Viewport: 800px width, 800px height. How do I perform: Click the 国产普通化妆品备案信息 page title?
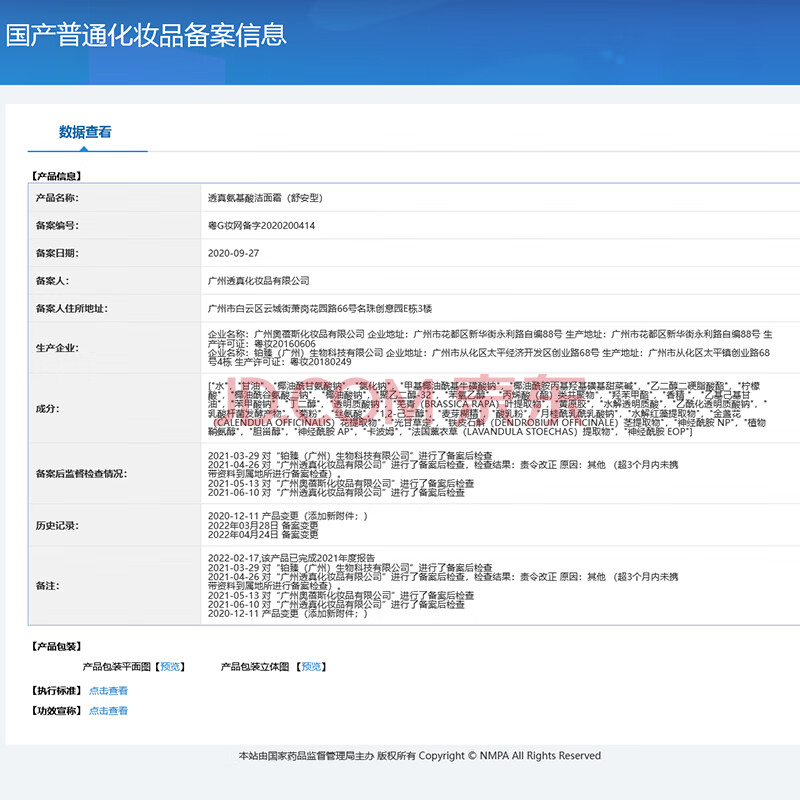[x=146, y=35]
